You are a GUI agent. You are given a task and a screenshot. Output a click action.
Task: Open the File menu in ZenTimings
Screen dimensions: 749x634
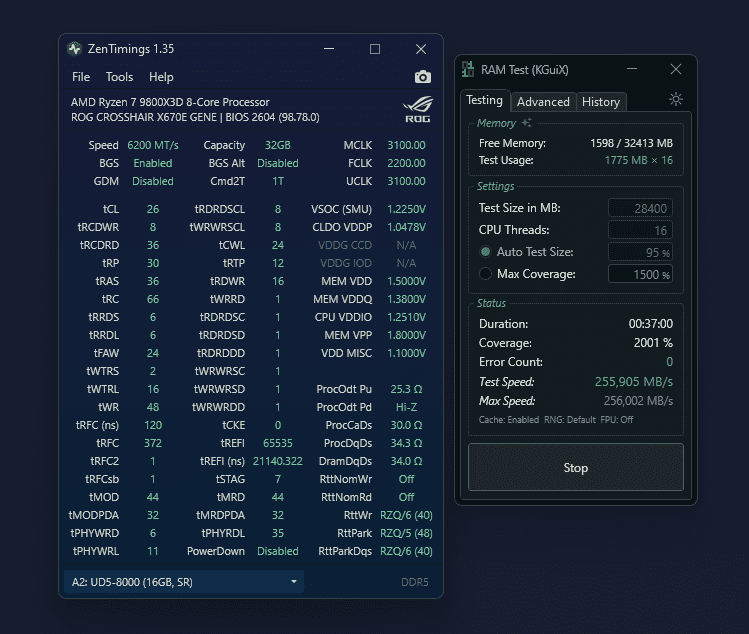(81, 77)
